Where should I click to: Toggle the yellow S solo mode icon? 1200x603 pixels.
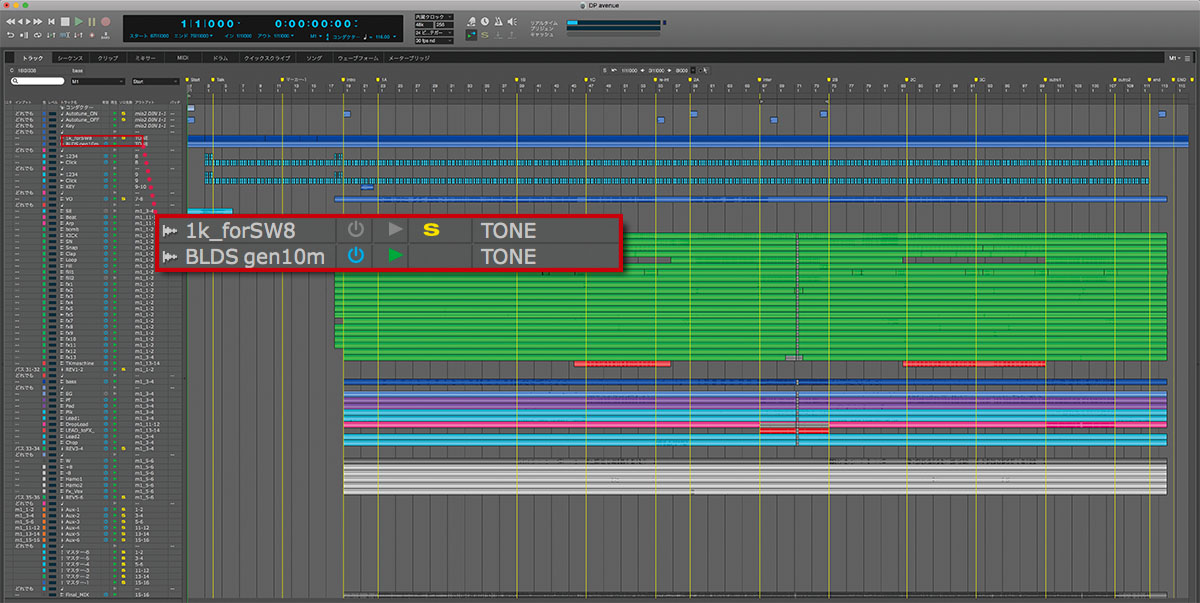pyautogui.click(x=484, y=35)
